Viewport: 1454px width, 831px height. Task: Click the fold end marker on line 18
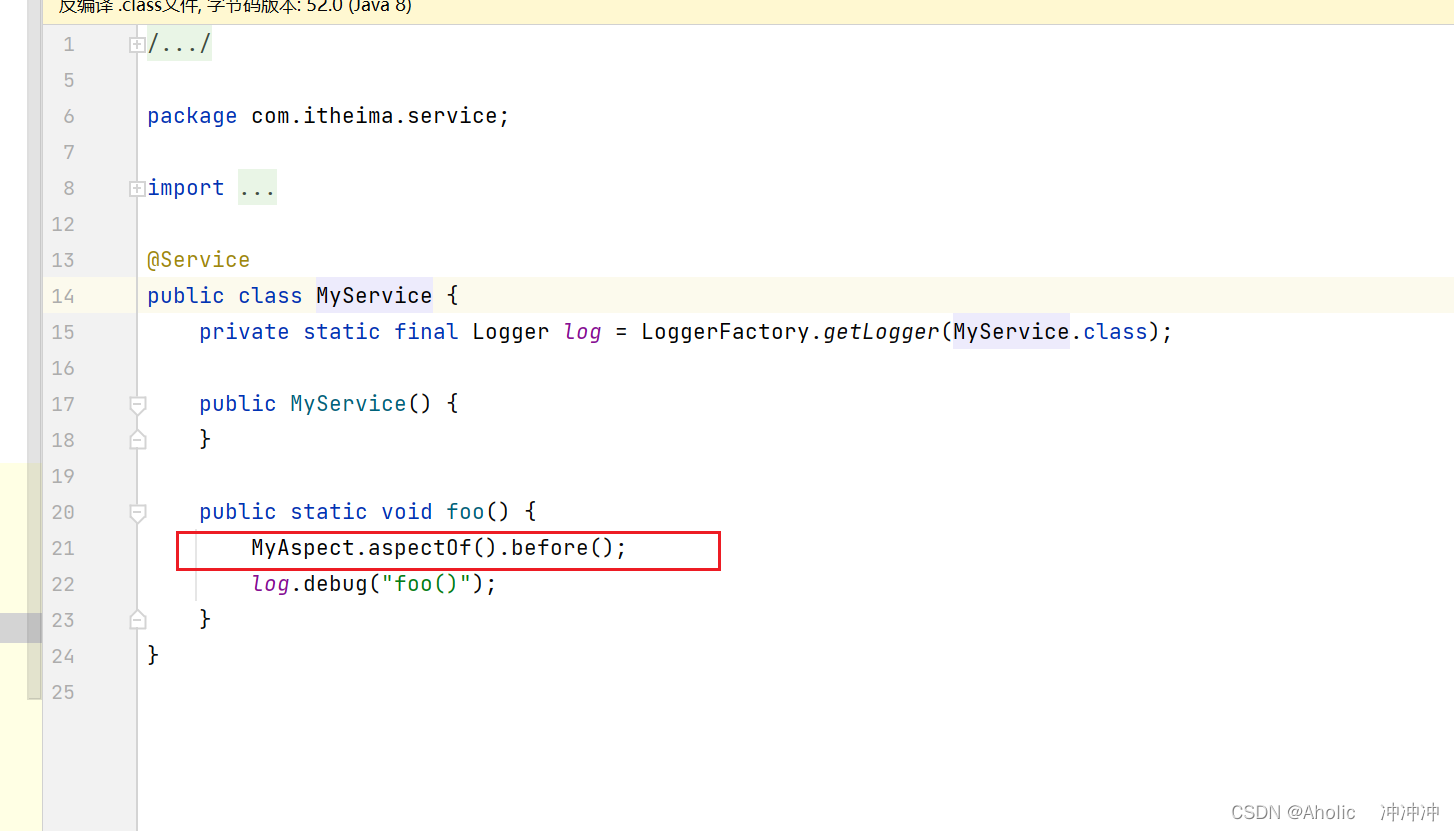pyautogui.click(x=138, y=439)
